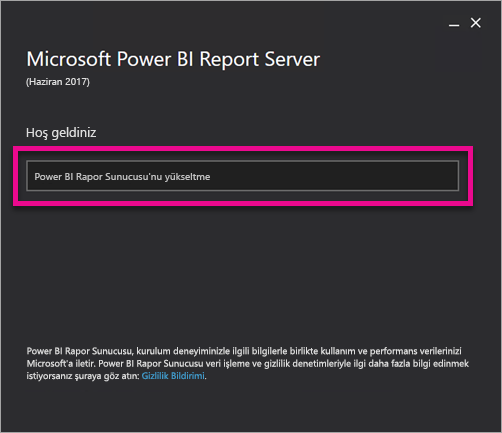Viewport: 502px width, 433px height.
Task: Open the Gizlilik Bildirimi link
Action: click(x=173, y=376)
